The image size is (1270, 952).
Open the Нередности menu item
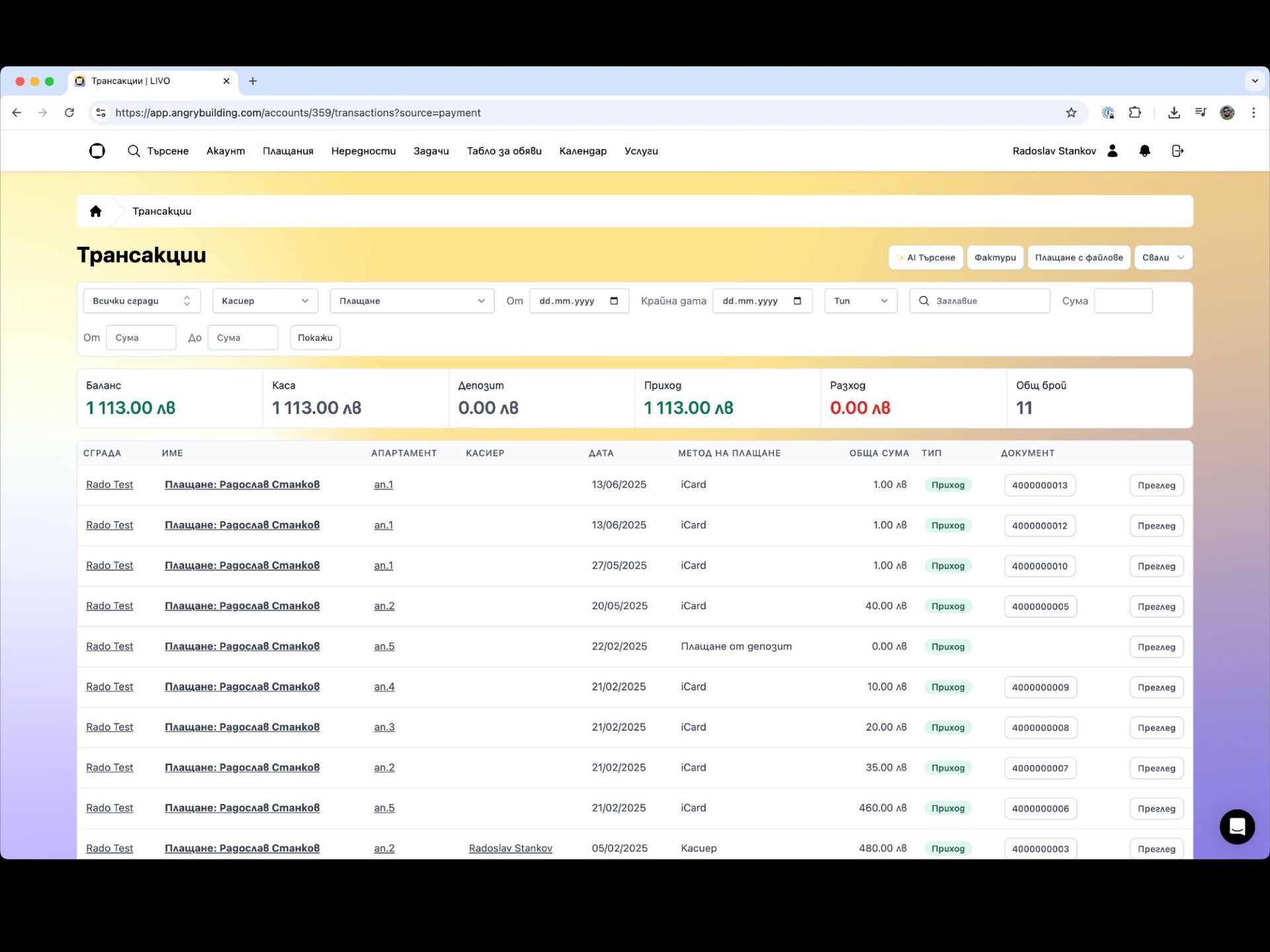click(363, 151)
